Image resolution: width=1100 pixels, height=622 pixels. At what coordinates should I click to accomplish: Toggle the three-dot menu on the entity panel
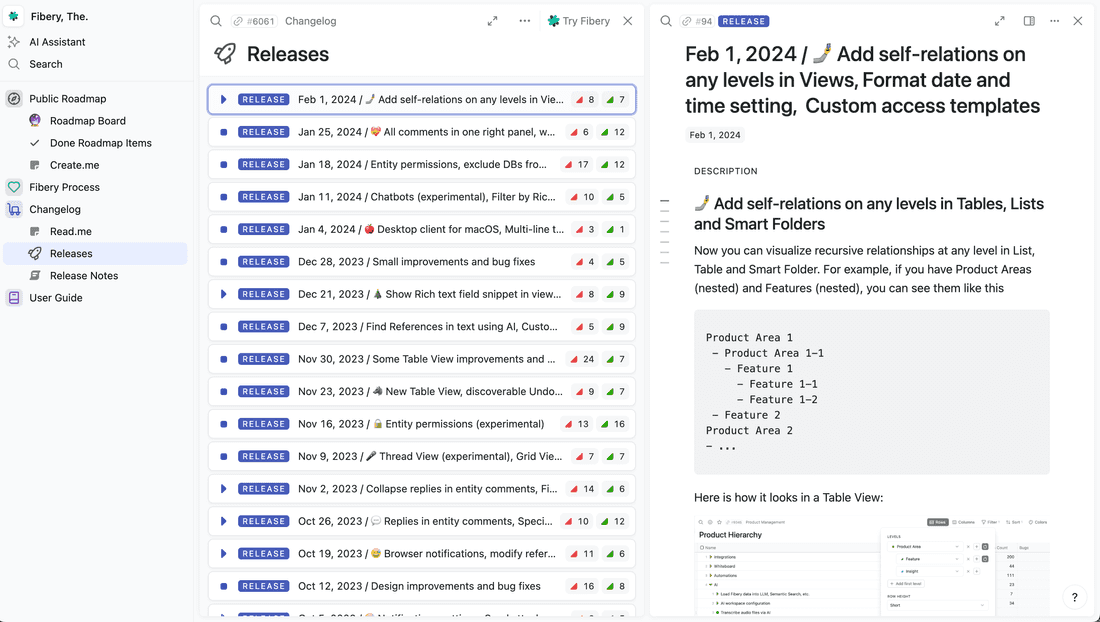(1054, 20)
